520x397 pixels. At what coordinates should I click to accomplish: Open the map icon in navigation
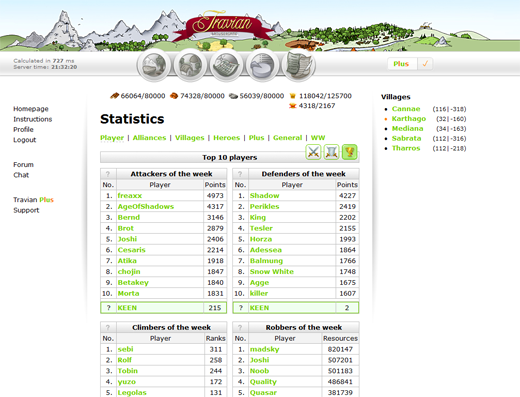tap(226, 65)
